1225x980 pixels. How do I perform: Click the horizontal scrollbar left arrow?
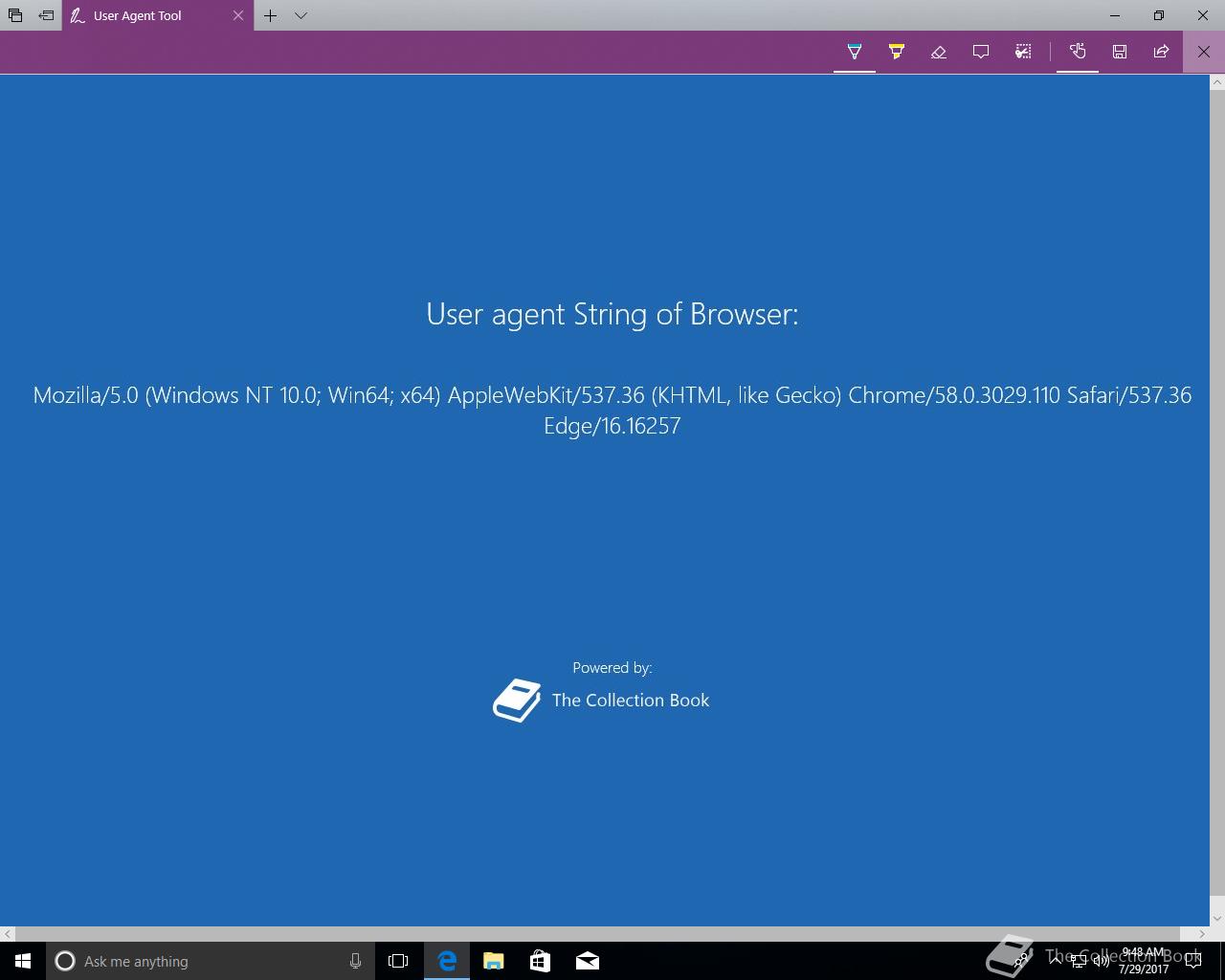pyautogui.click(x=8, y=934)
